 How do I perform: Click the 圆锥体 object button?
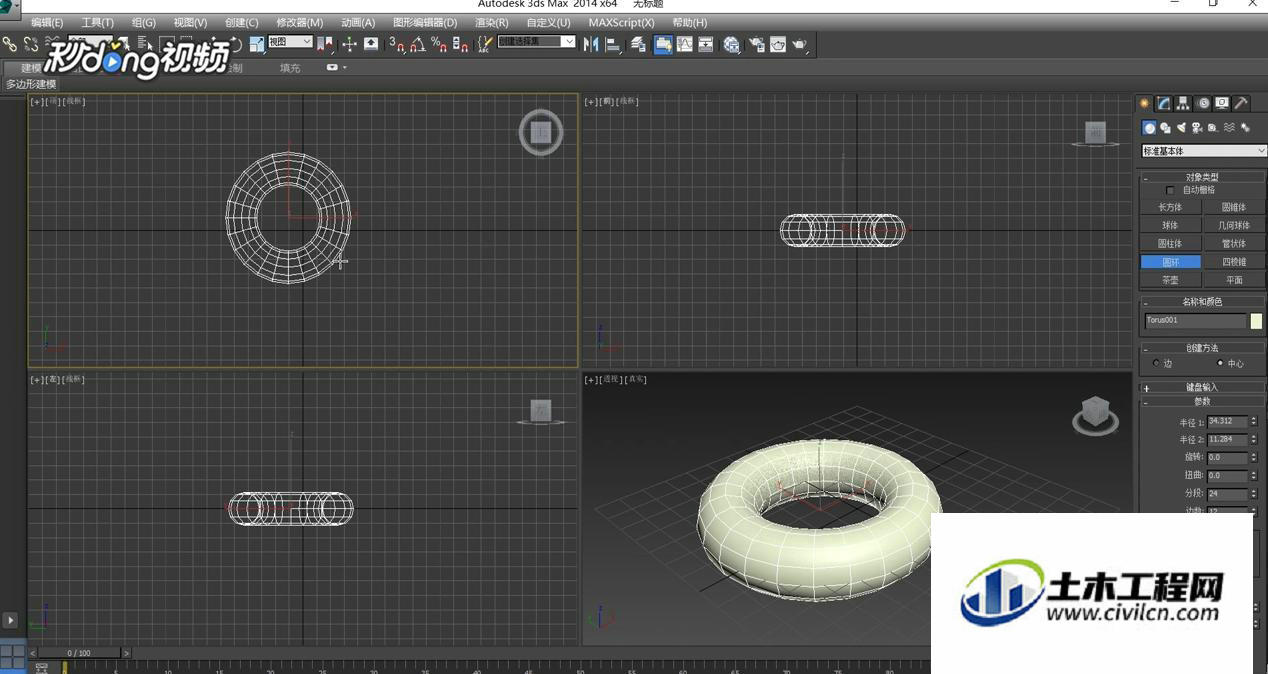click(1234, 207)
